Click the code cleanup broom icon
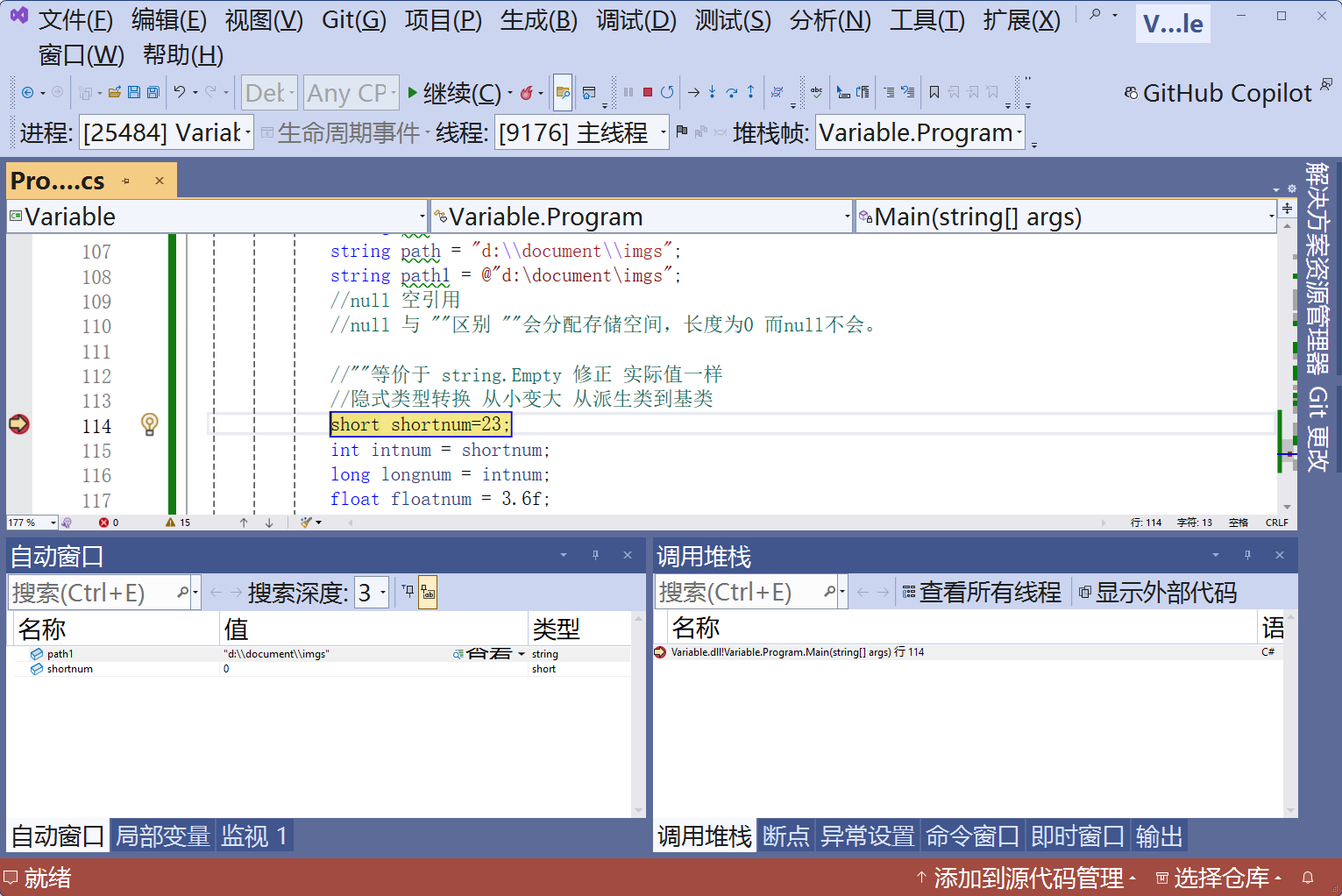This screenshot has height=896, width=1342. coord(307,523)
